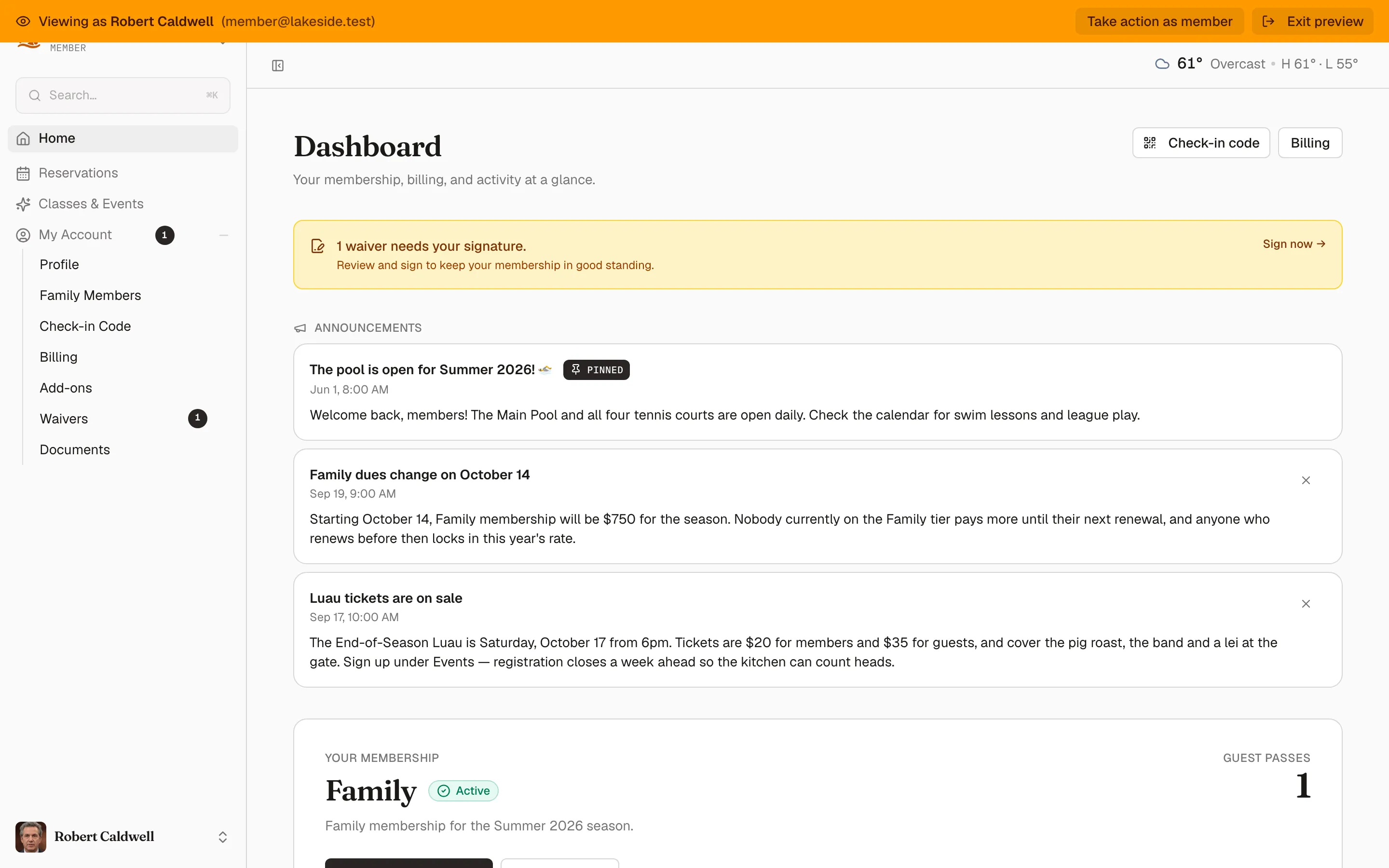Viewport: 1389px width, 868px height.
Task: Expand the club switcher chevron at sidebar top
Action: (223, 43)
